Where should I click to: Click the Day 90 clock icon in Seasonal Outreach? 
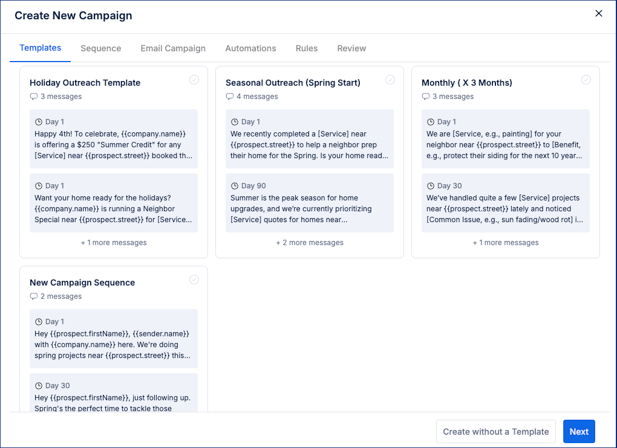coord(235,186)
